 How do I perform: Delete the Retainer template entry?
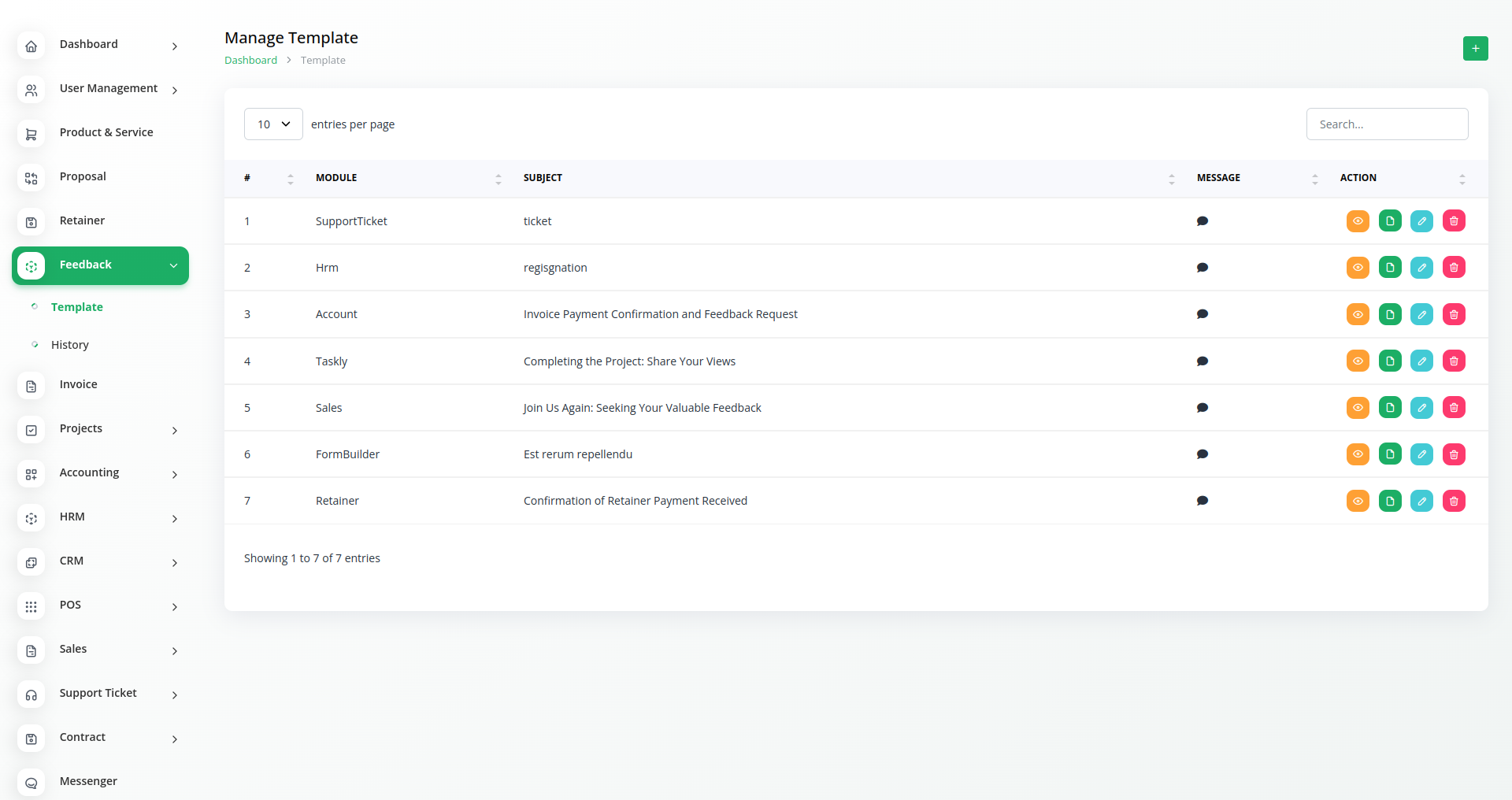point(1454,501)
